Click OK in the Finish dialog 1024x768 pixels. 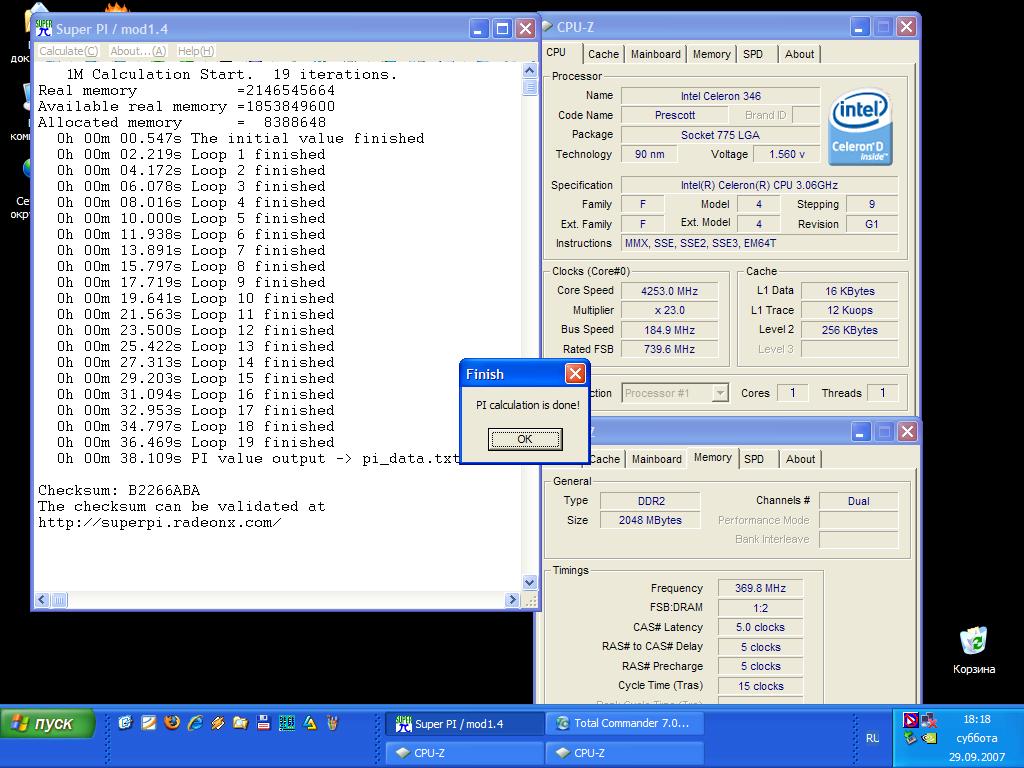click(524, 439)
